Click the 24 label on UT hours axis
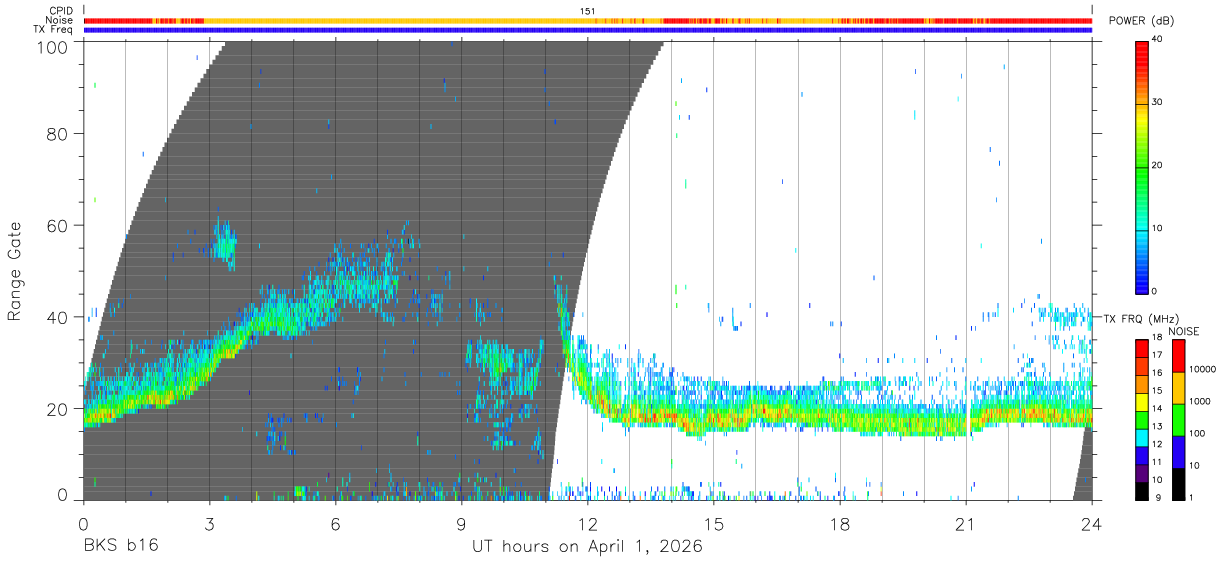Image resolution: width=1228 pixels, height=567 pixels. point(1092,523)
